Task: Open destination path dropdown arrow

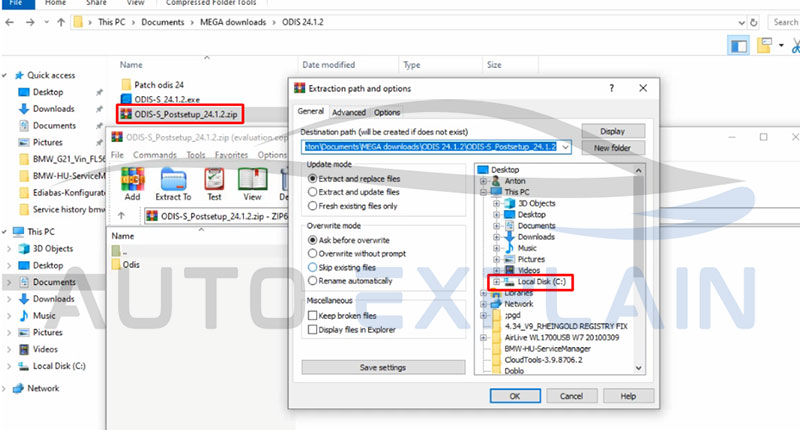Action: [x=565, y=147]
